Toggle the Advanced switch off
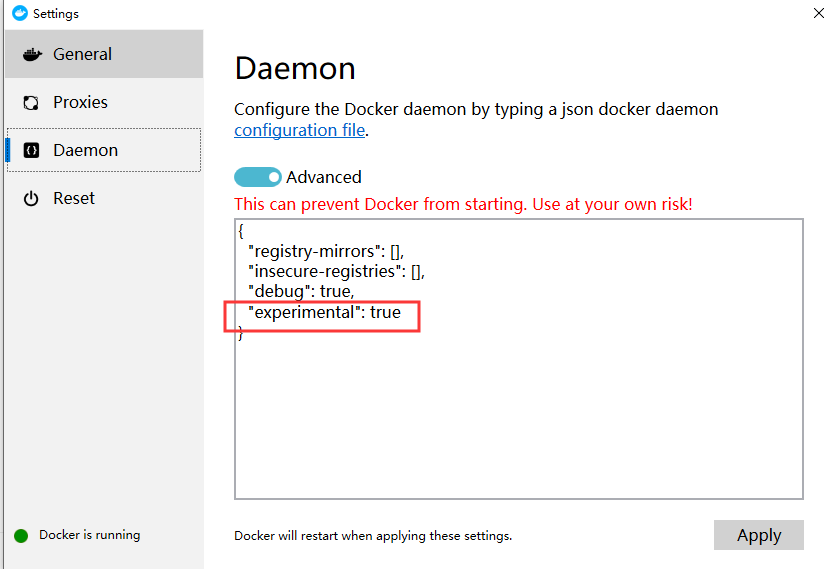Screen dimensions: 833x569 point(258,177)
